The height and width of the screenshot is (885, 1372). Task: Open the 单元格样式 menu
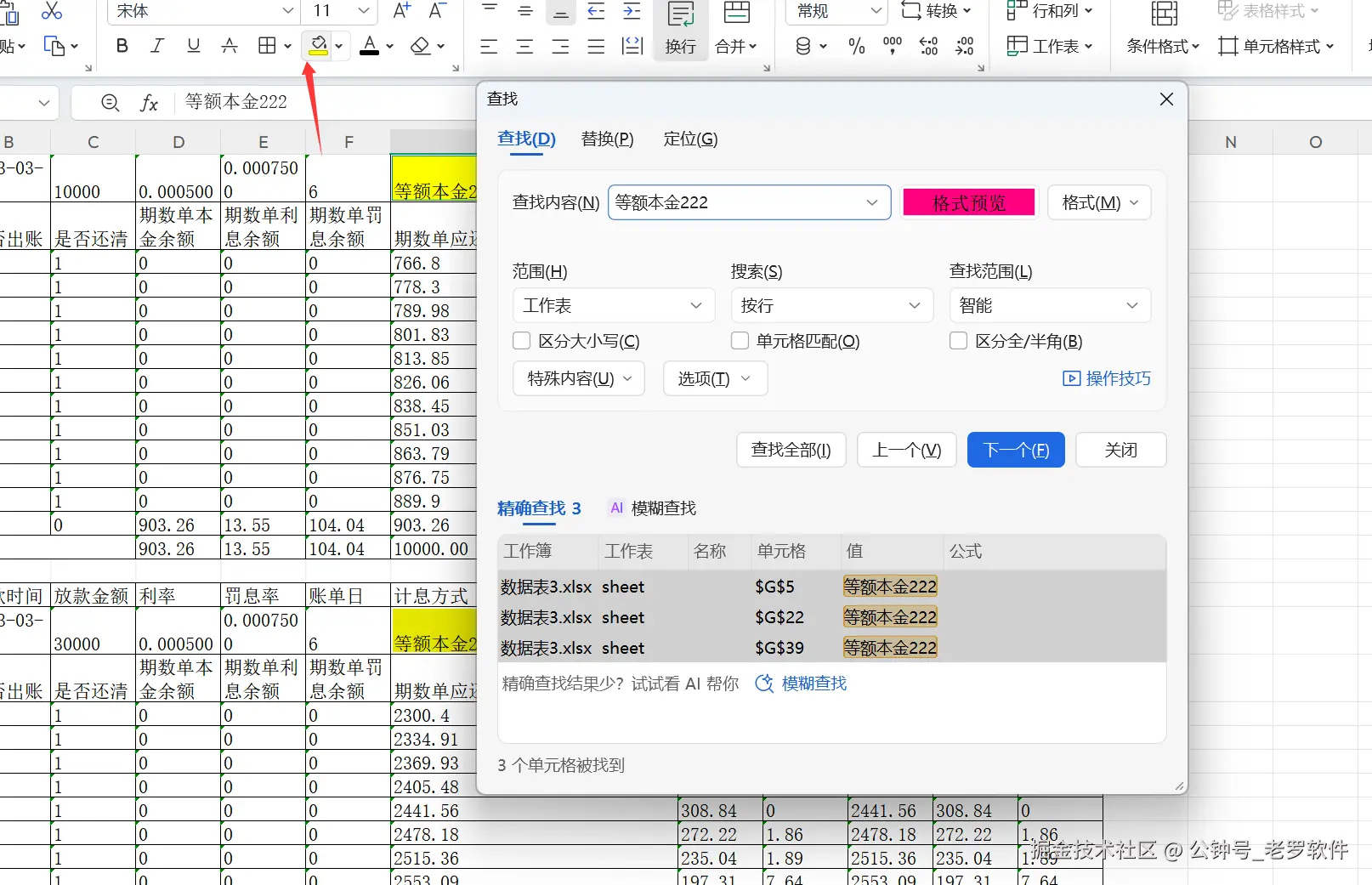pyautogui.click(x=1276, y=47)
